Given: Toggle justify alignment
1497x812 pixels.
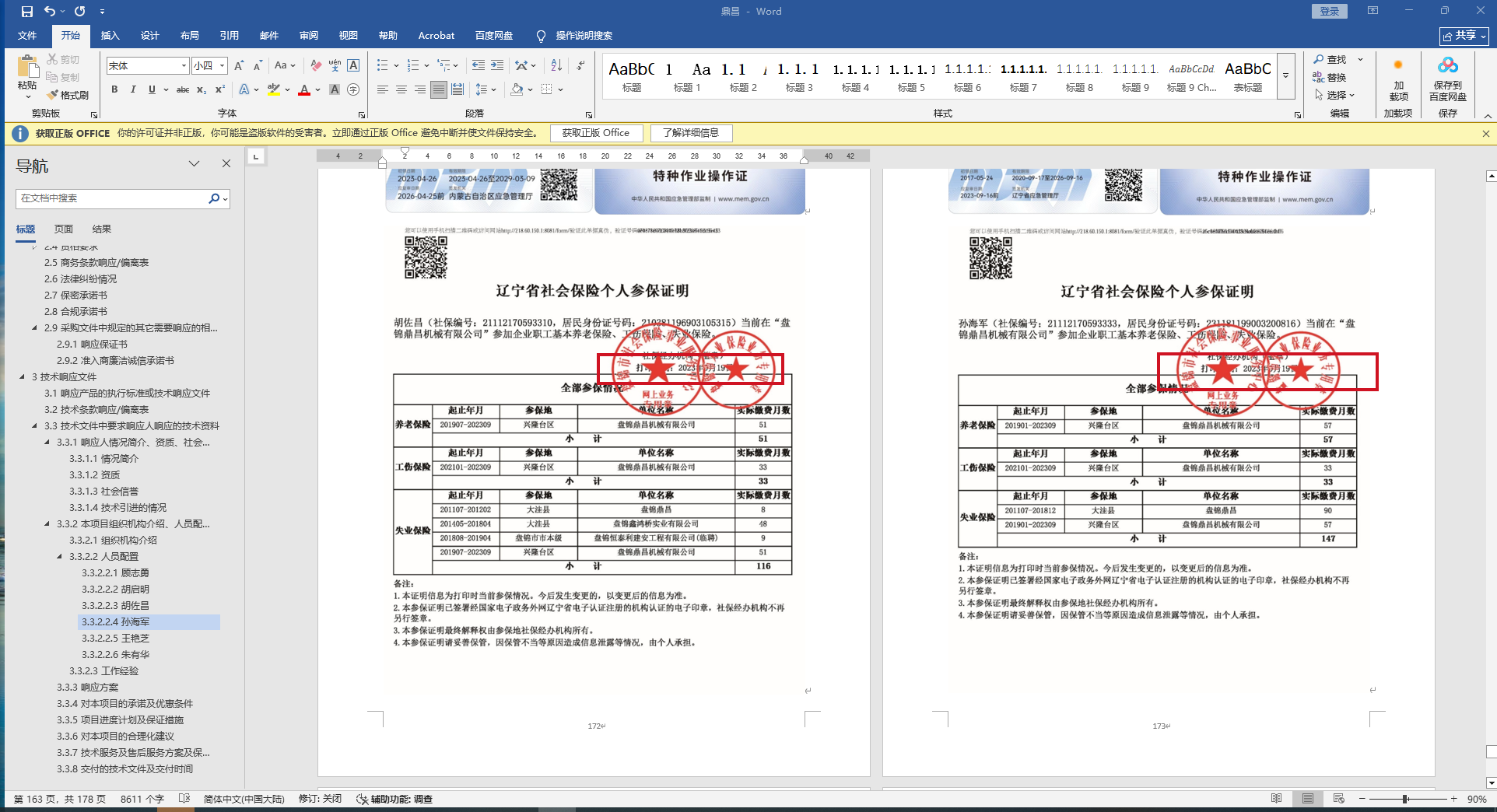Looking at the screenshot, I should 439,89.
